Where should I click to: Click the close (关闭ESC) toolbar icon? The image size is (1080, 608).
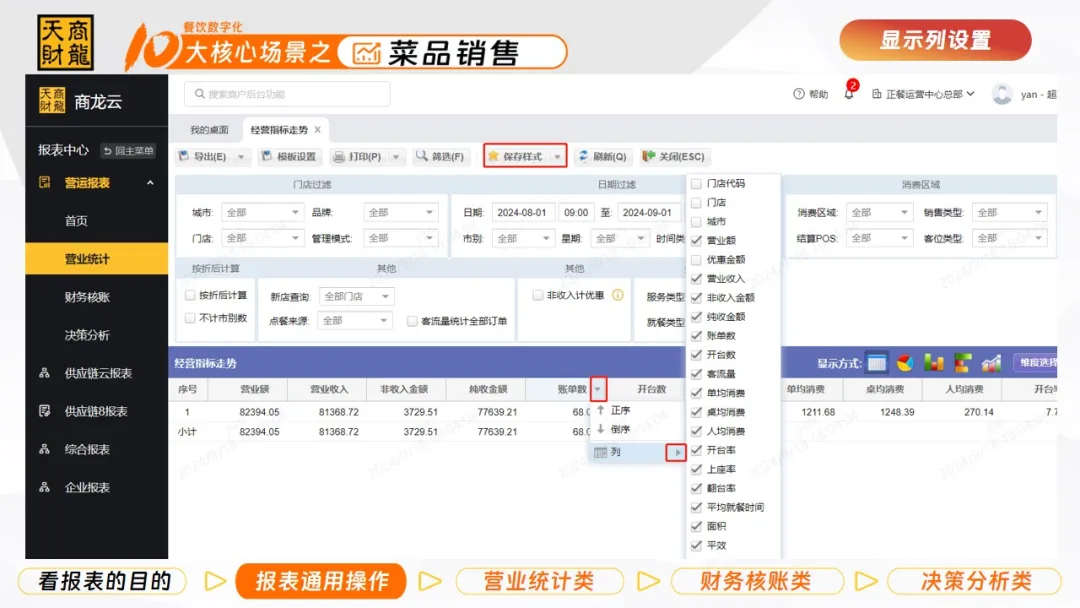click(648, 156)
